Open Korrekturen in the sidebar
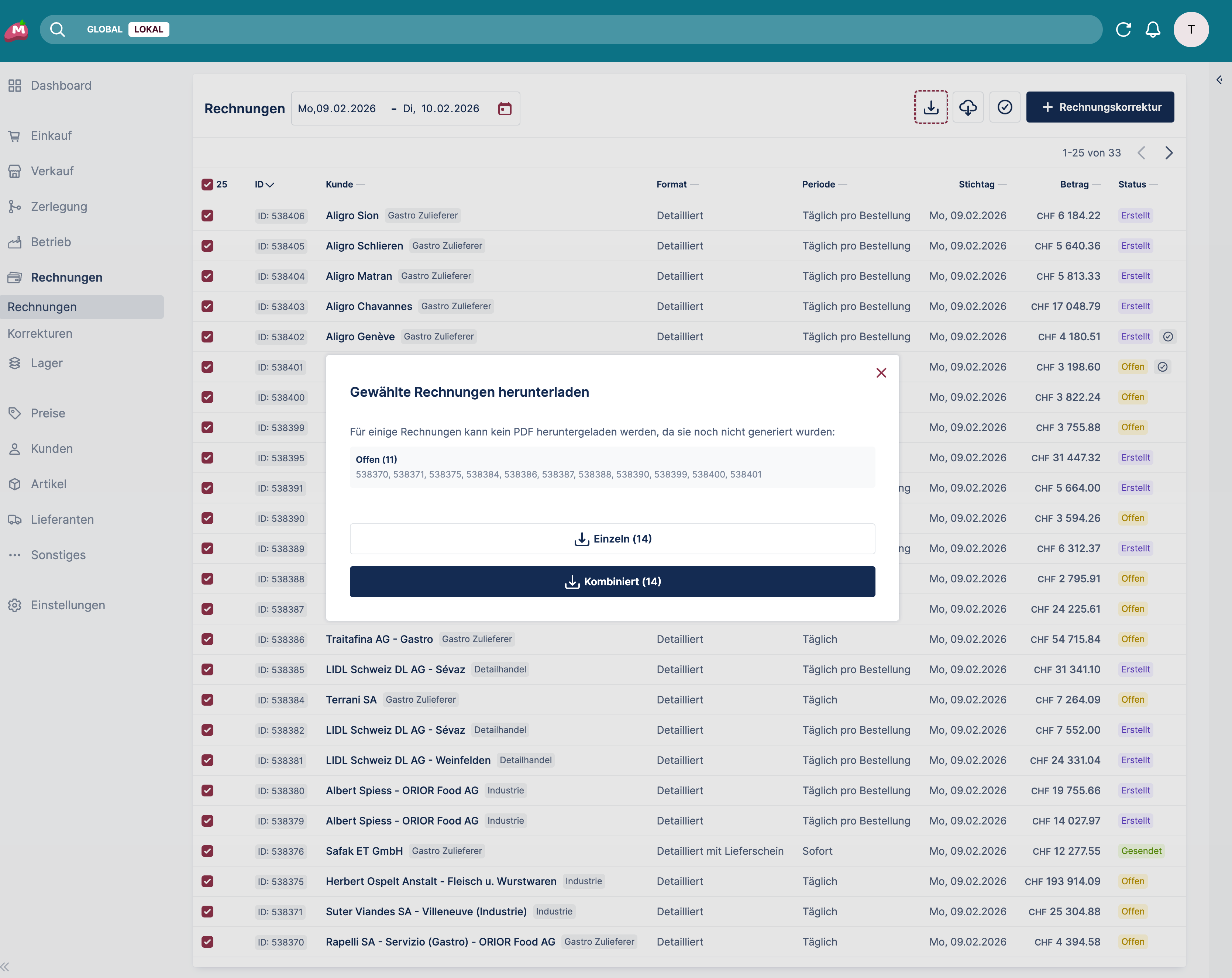 pos(40,334)
